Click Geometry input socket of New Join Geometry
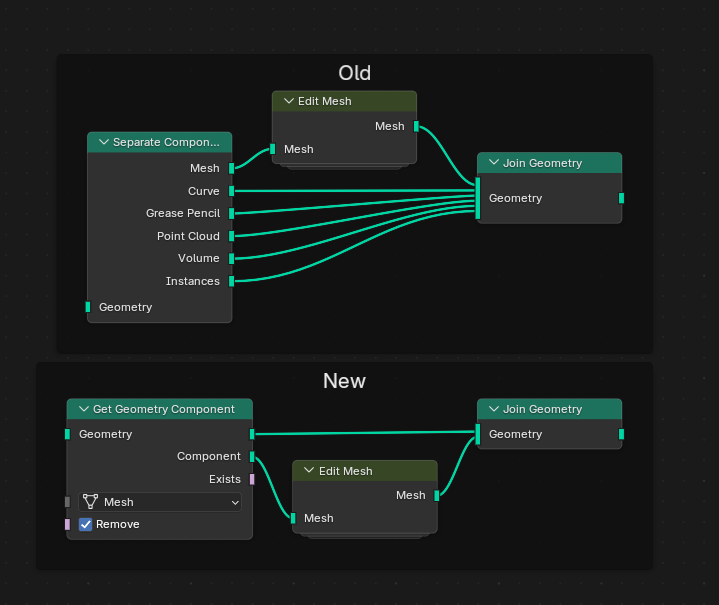This screenshot has width=719, height=605. 478,434
